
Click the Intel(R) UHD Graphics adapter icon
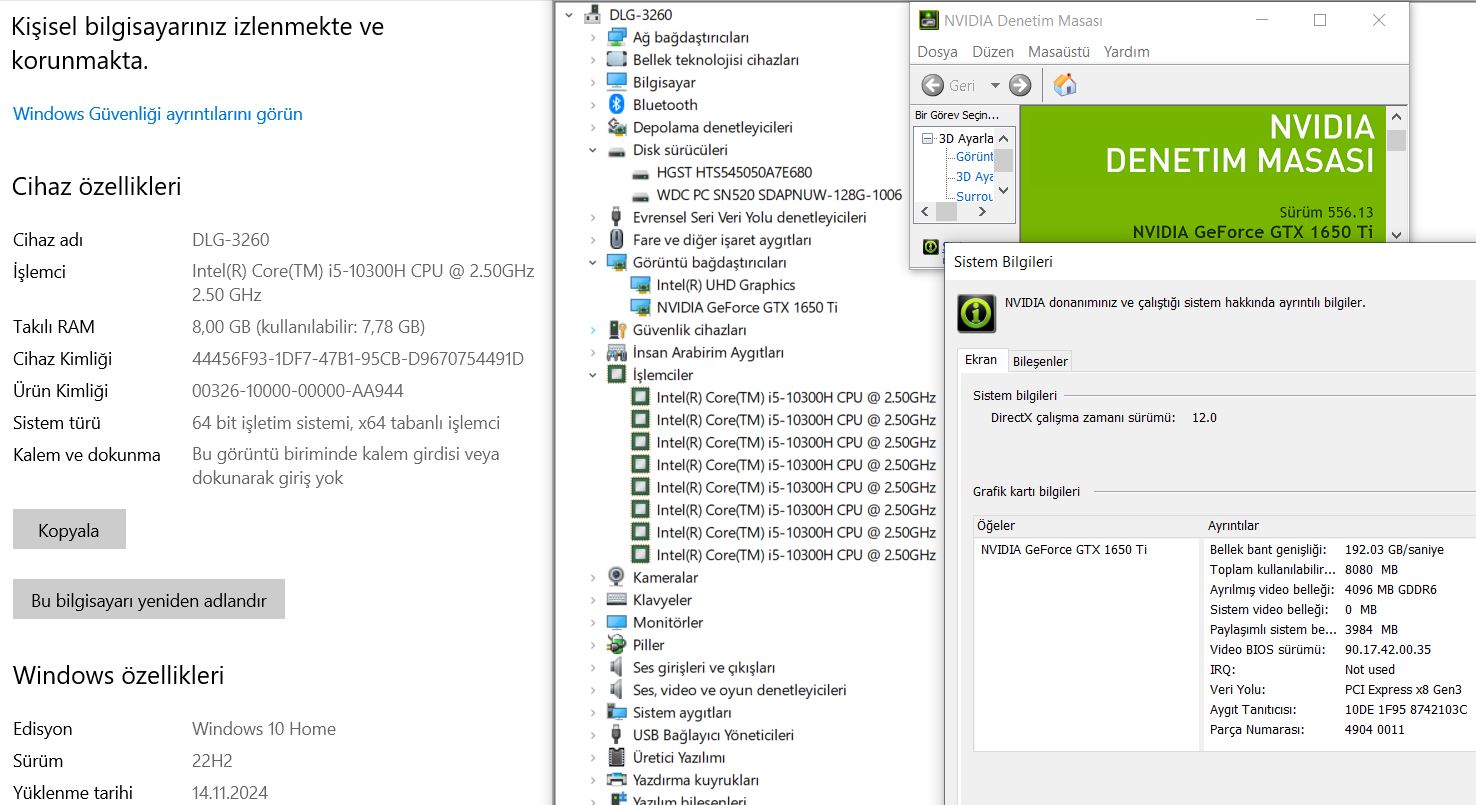(640, 285)
